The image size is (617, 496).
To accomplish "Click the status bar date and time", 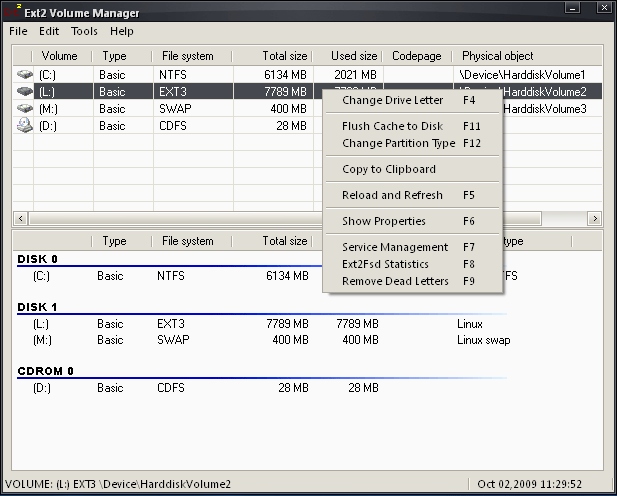I will tap(529, 484).
